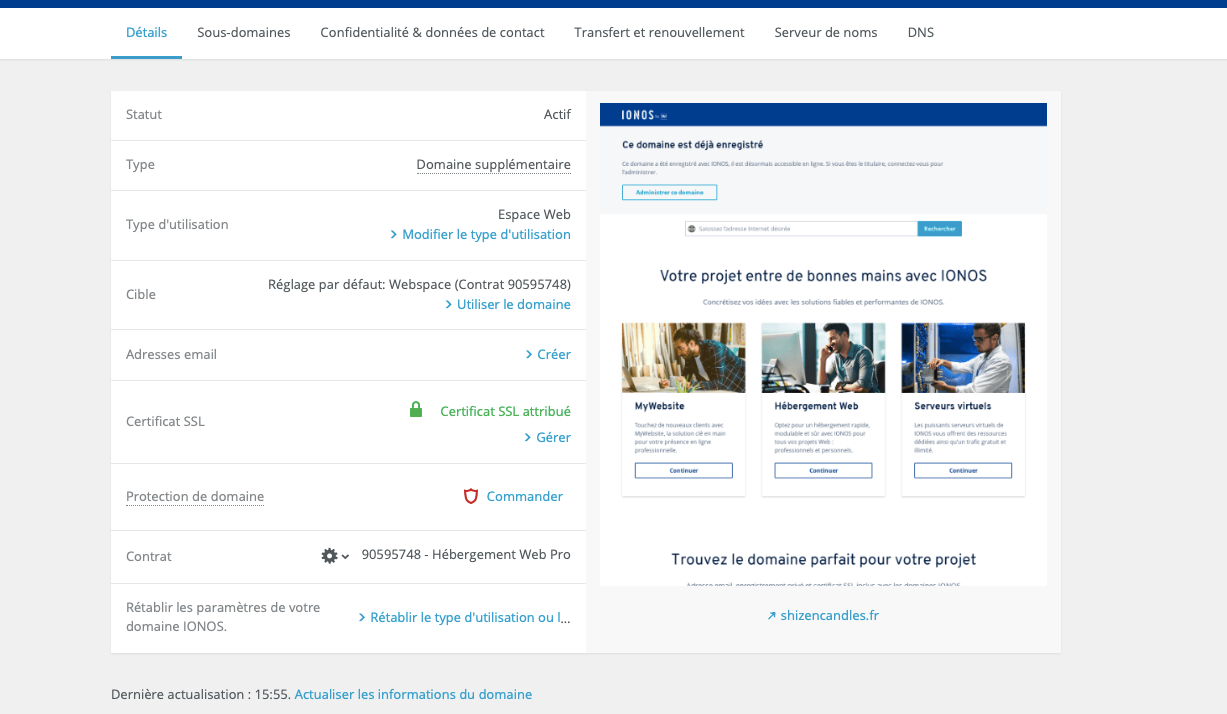
Task: Click Actualiser les informations du domaine
Action: tap(413, 694)
